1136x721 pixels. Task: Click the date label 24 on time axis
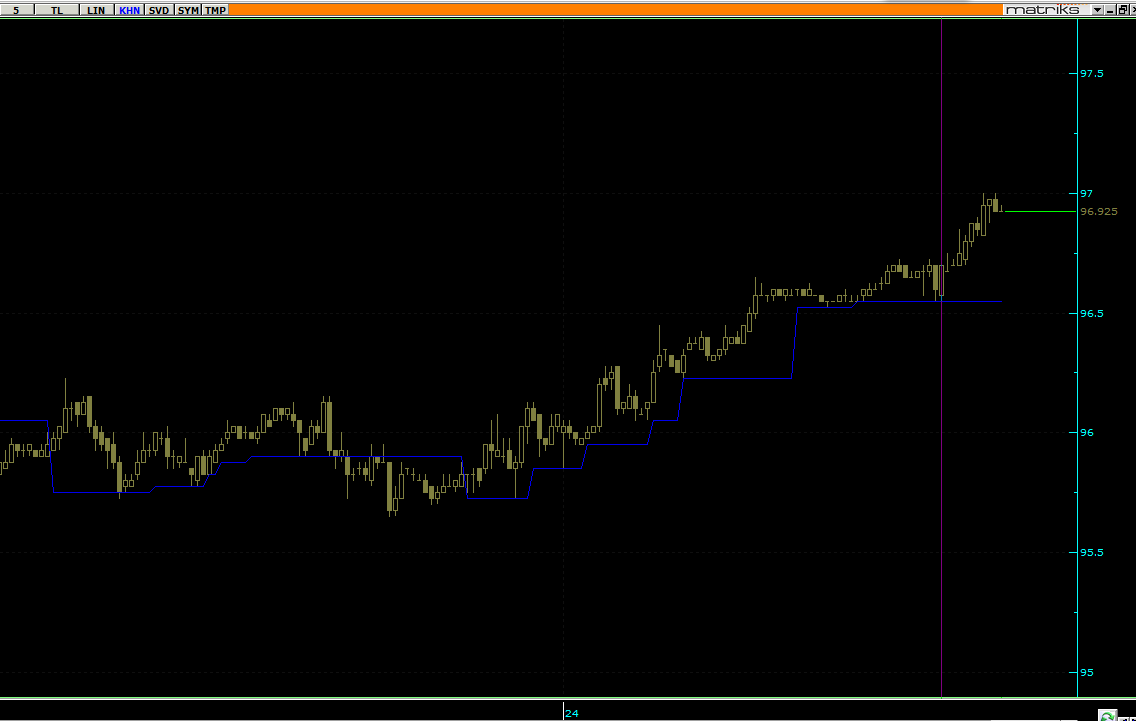click(x=572, y=713)
